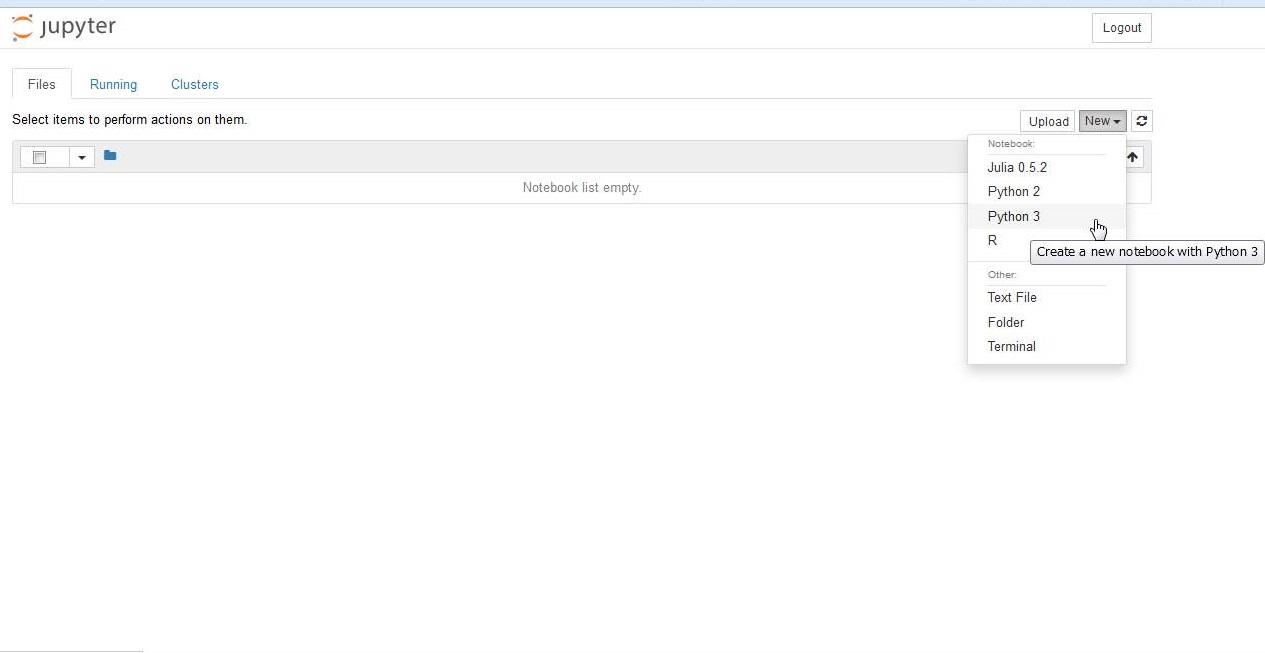The image size is (1265, 653).
Task: Click the blue folder breadcrumb icon
Action: [x=110, y=156]
